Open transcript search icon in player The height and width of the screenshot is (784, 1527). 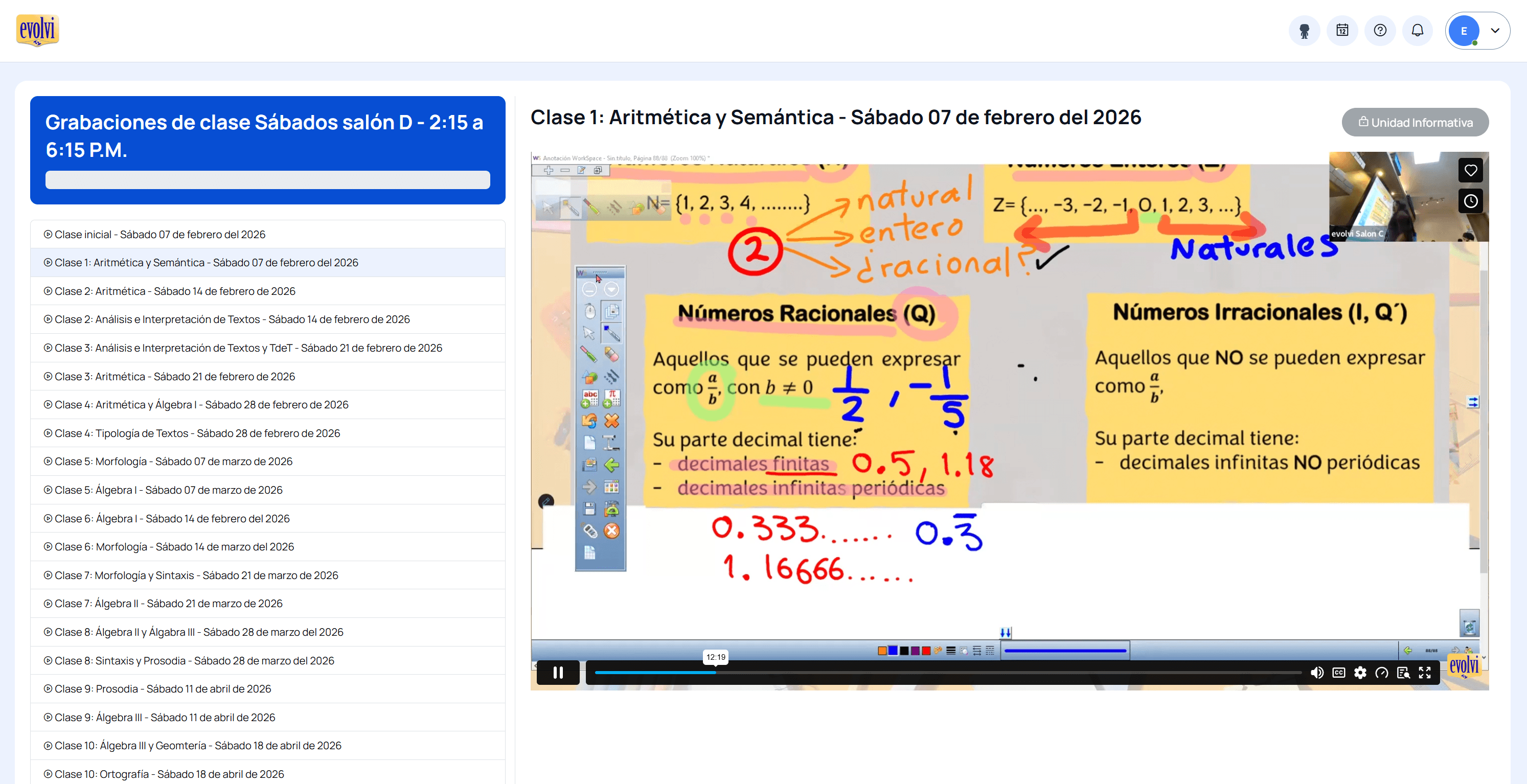(1403, 673)
